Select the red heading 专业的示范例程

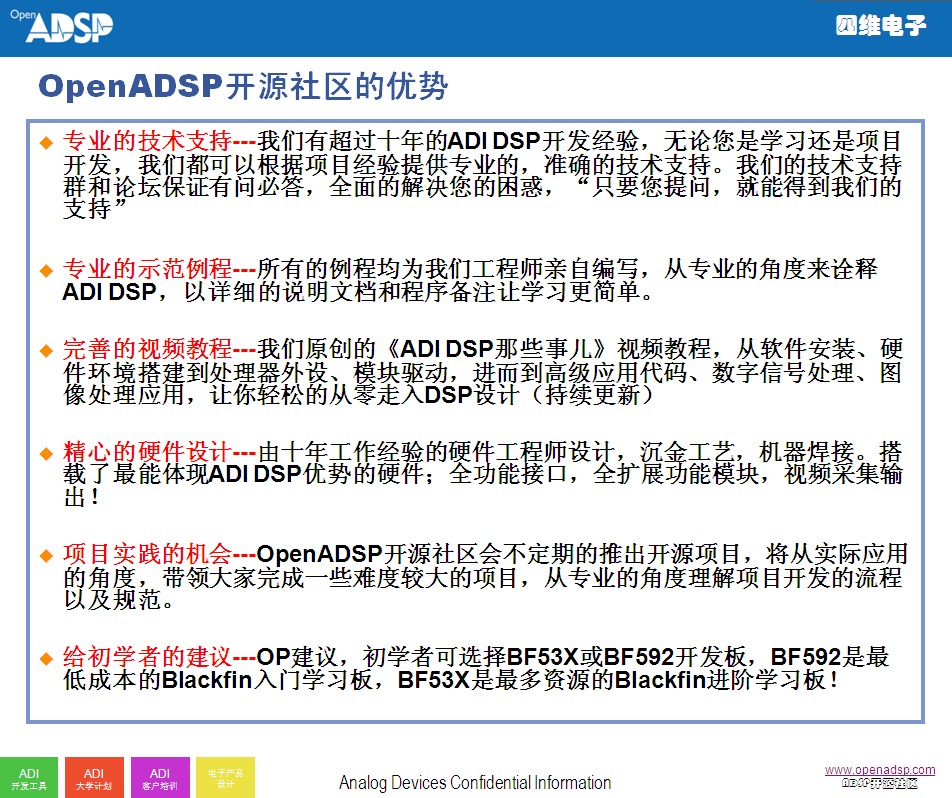tap(148, 268)
